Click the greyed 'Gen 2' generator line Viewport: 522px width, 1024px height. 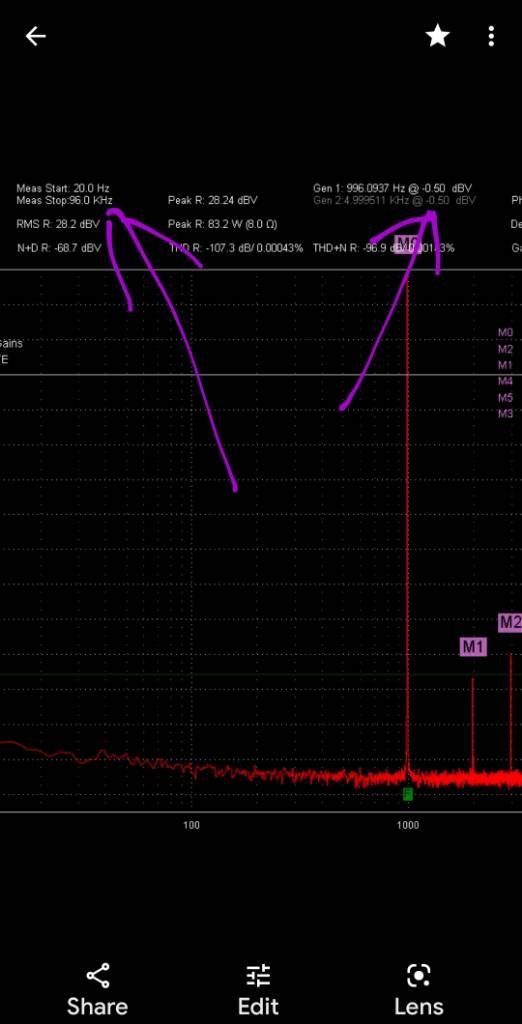coord(394,200)
